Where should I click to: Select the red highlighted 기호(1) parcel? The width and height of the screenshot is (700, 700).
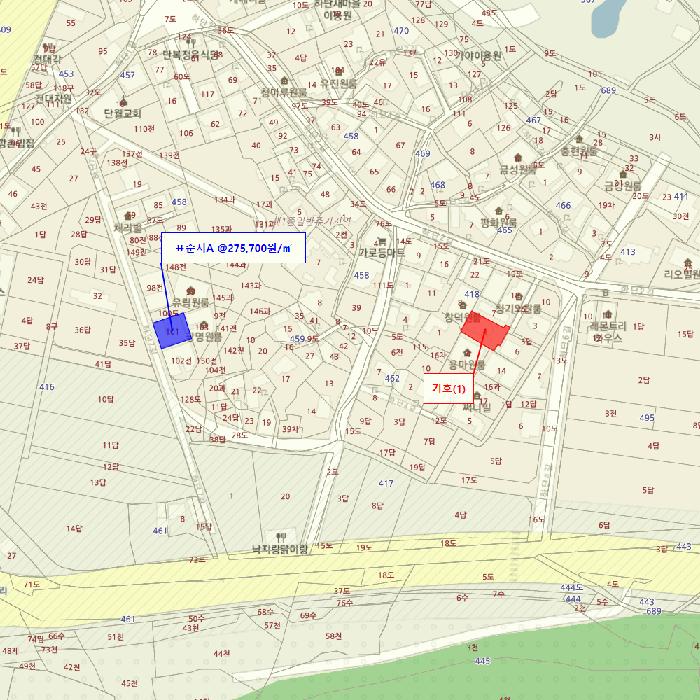(485, 330)
